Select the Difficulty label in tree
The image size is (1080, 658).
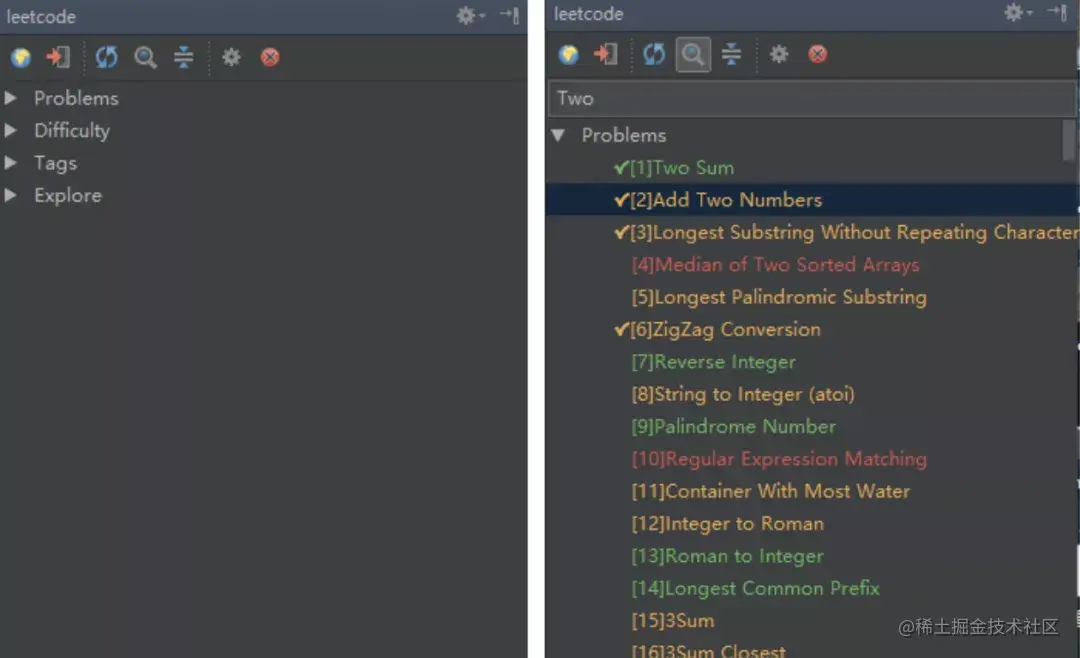[x=72, y=131]
